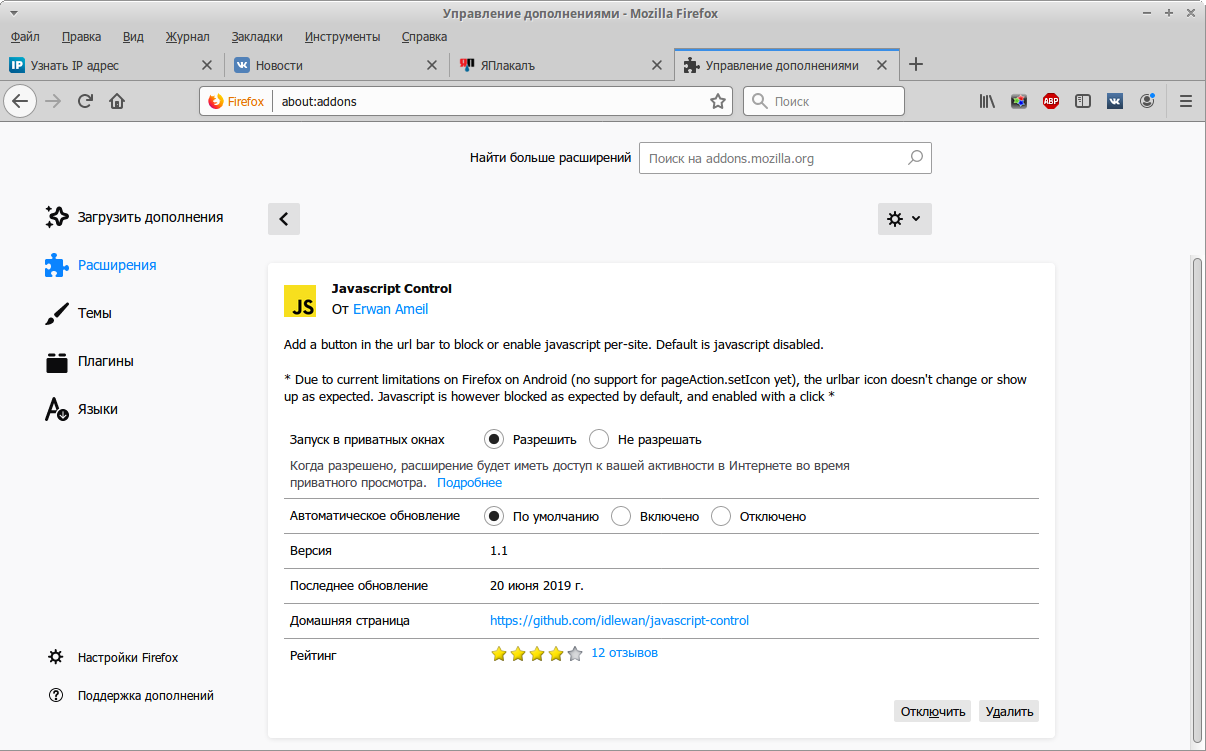This screenshot has width=1206, height=751.
Task: Open the github.com/idlewan/javascript-control homepage link
Action: 619,621
